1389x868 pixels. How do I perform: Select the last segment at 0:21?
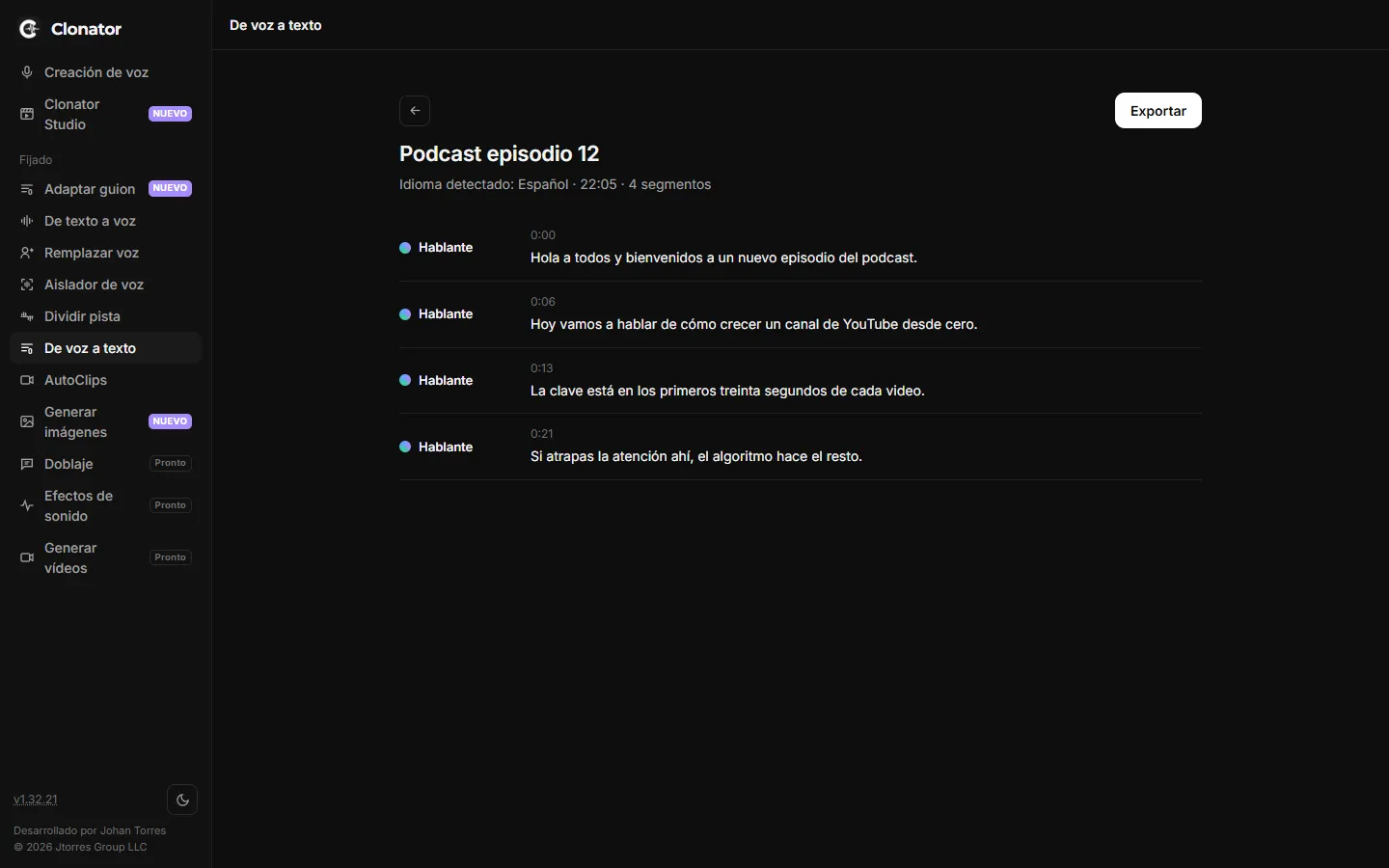pos(801,447)
